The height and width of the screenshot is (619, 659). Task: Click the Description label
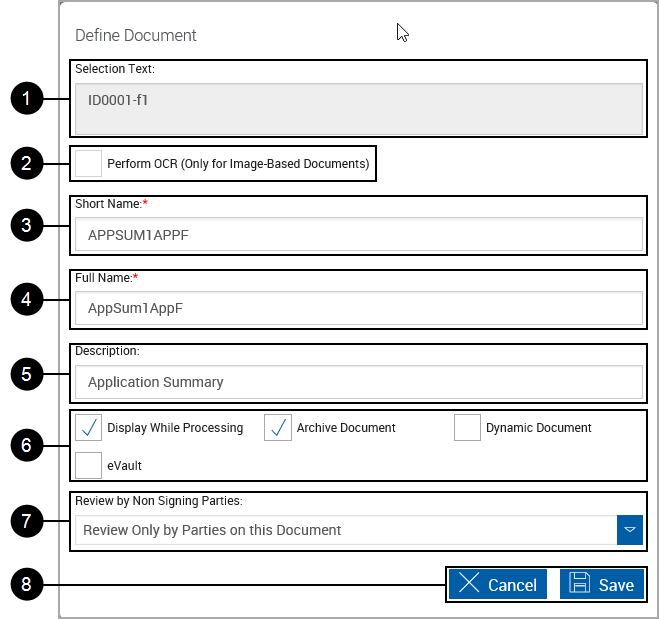[107, 351]
